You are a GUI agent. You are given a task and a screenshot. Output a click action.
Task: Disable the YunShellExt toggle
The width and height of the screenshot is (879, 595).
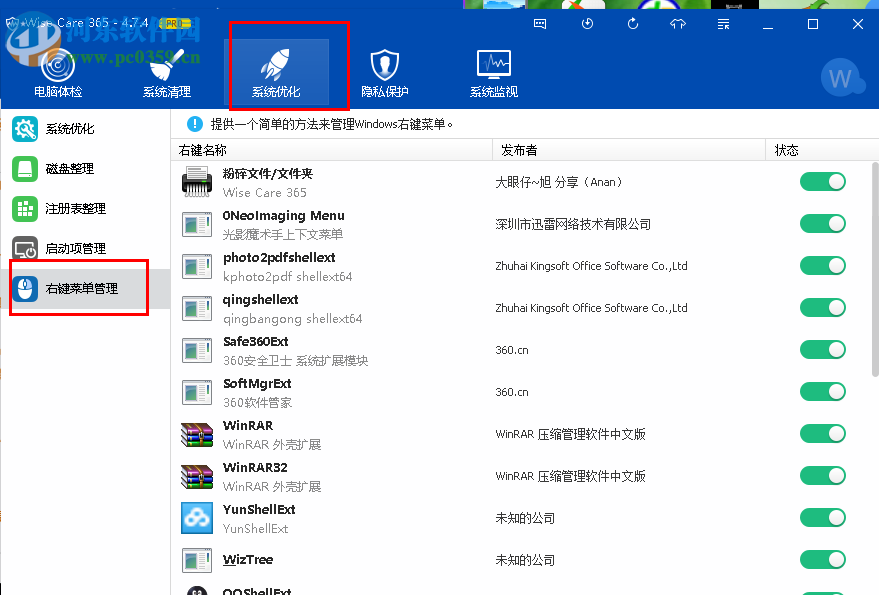[822, 518]
